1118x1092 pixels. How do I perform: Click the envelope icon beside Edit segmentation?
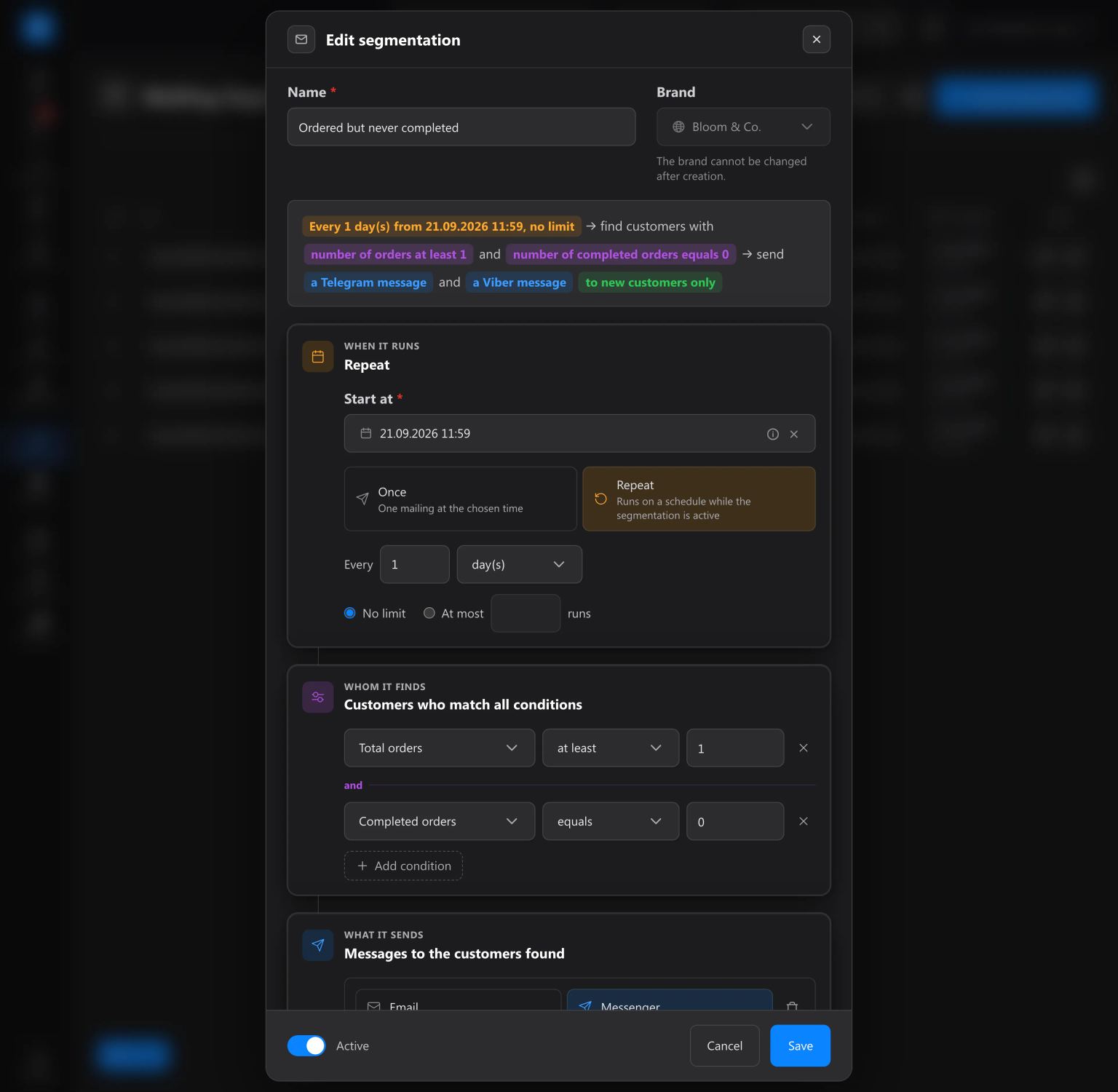[x=301, y=39]
